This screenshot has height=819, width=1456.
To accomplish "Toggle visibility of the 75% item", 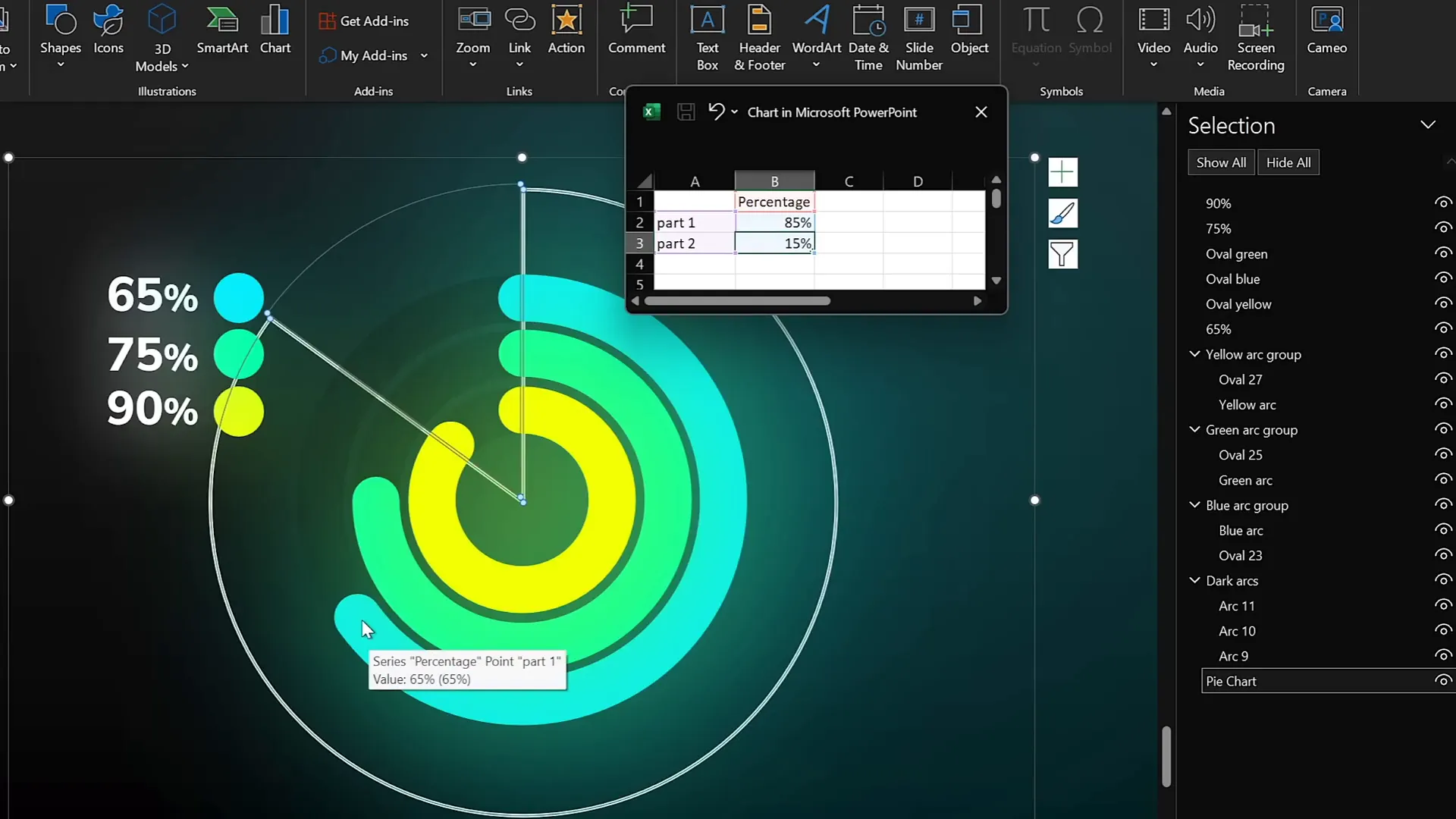I will point(1443,227).
